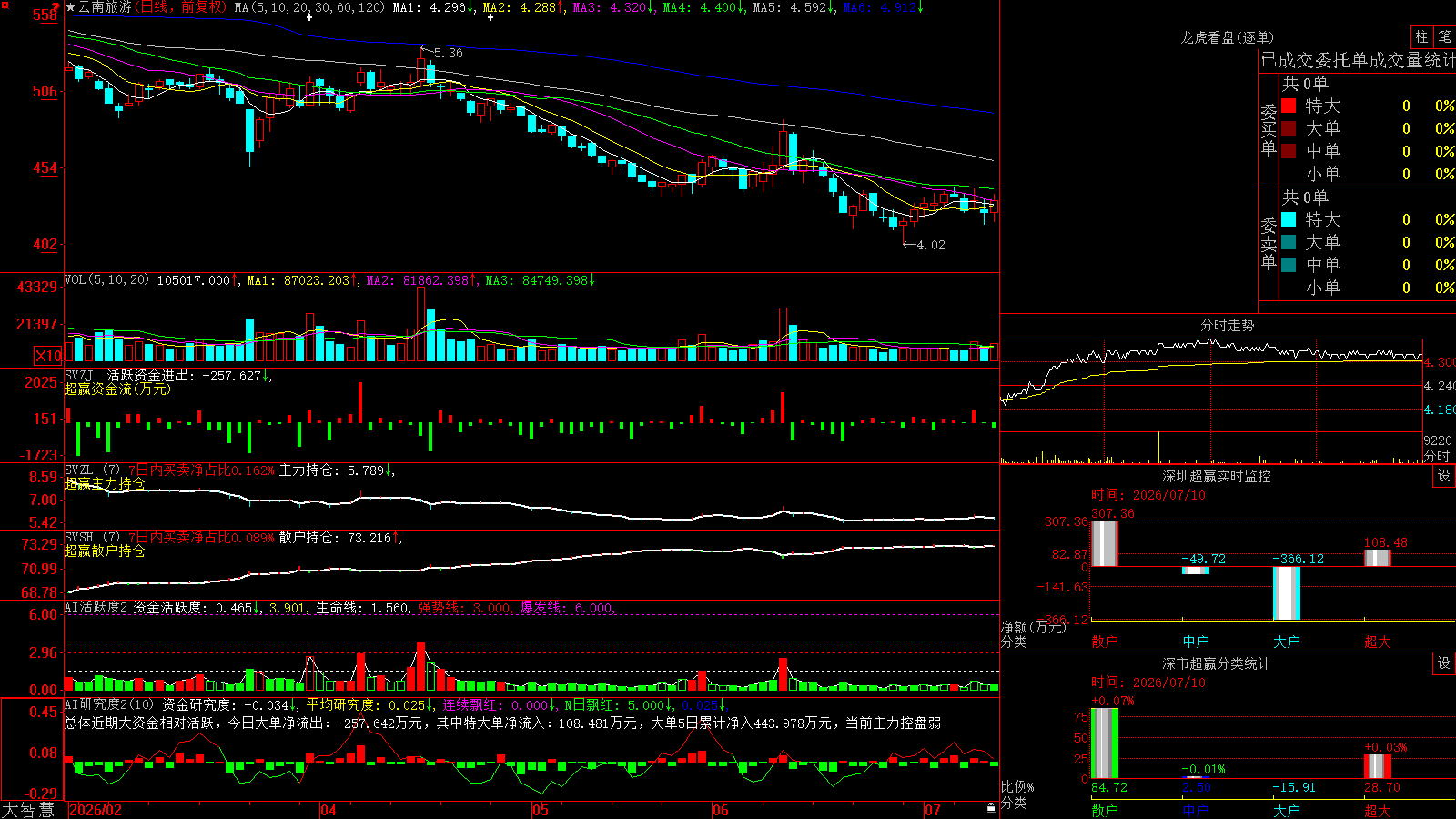
Task: Click cyan 特大 sell order swatch
Action: 1289,219
